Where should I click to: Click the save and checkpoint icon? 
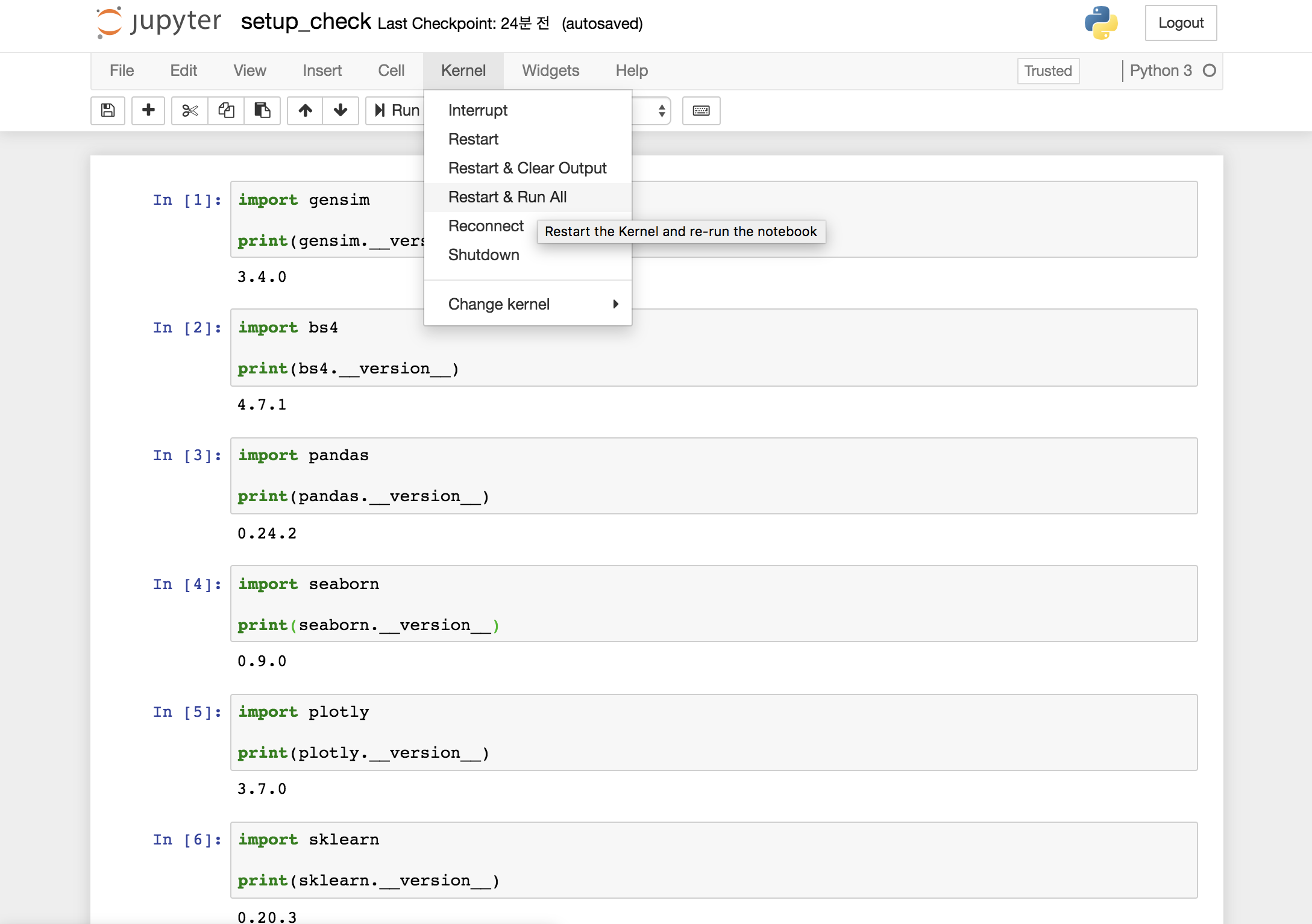108,110
